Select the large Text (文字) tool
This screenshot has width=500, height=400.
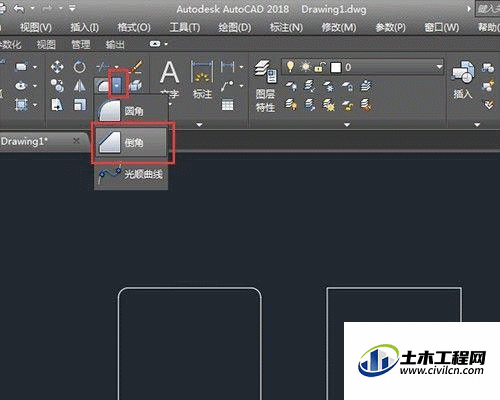pos(170,78)
